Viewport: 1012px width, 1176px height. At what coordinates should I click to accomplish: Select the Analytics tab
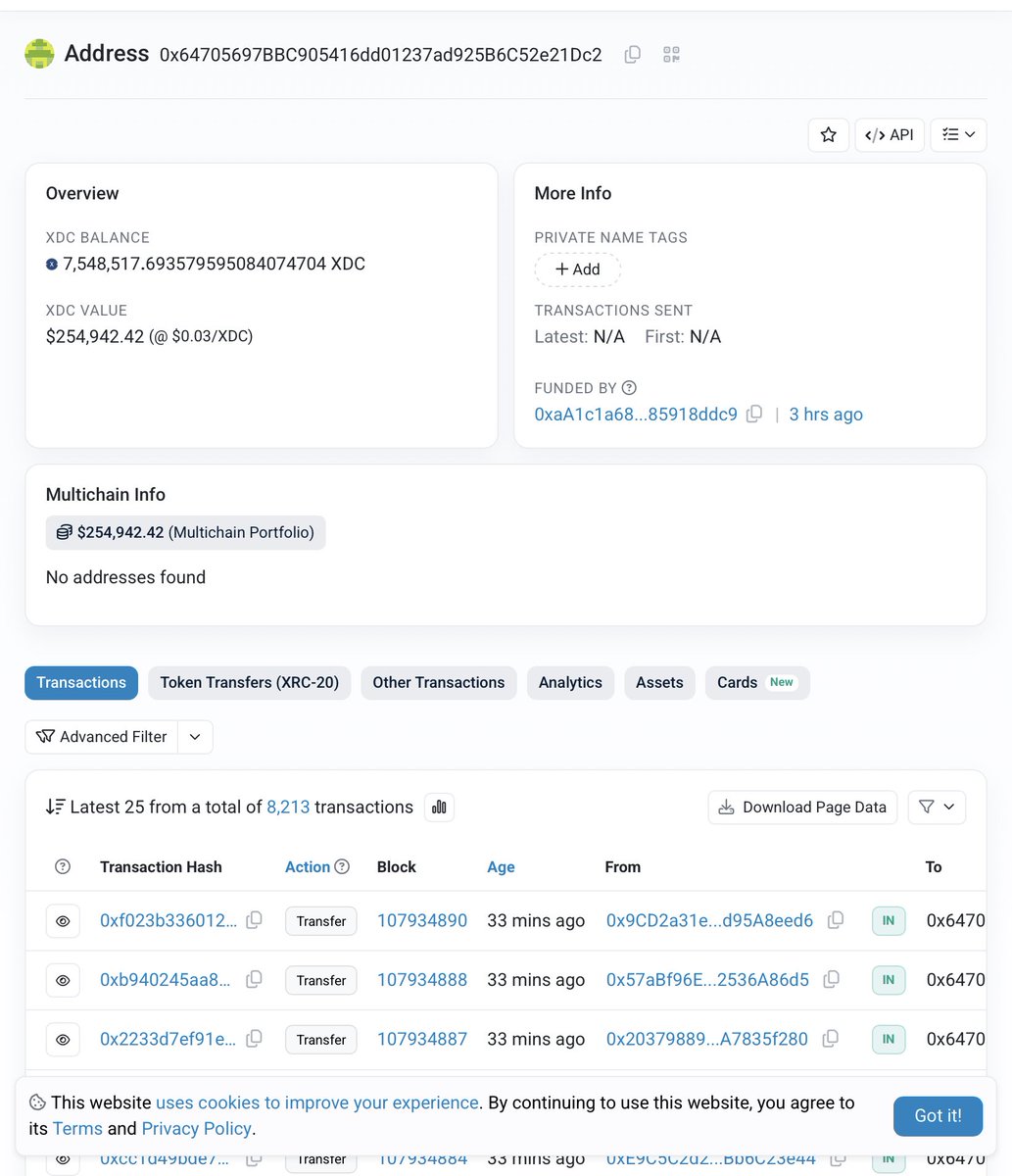[570, 683]
